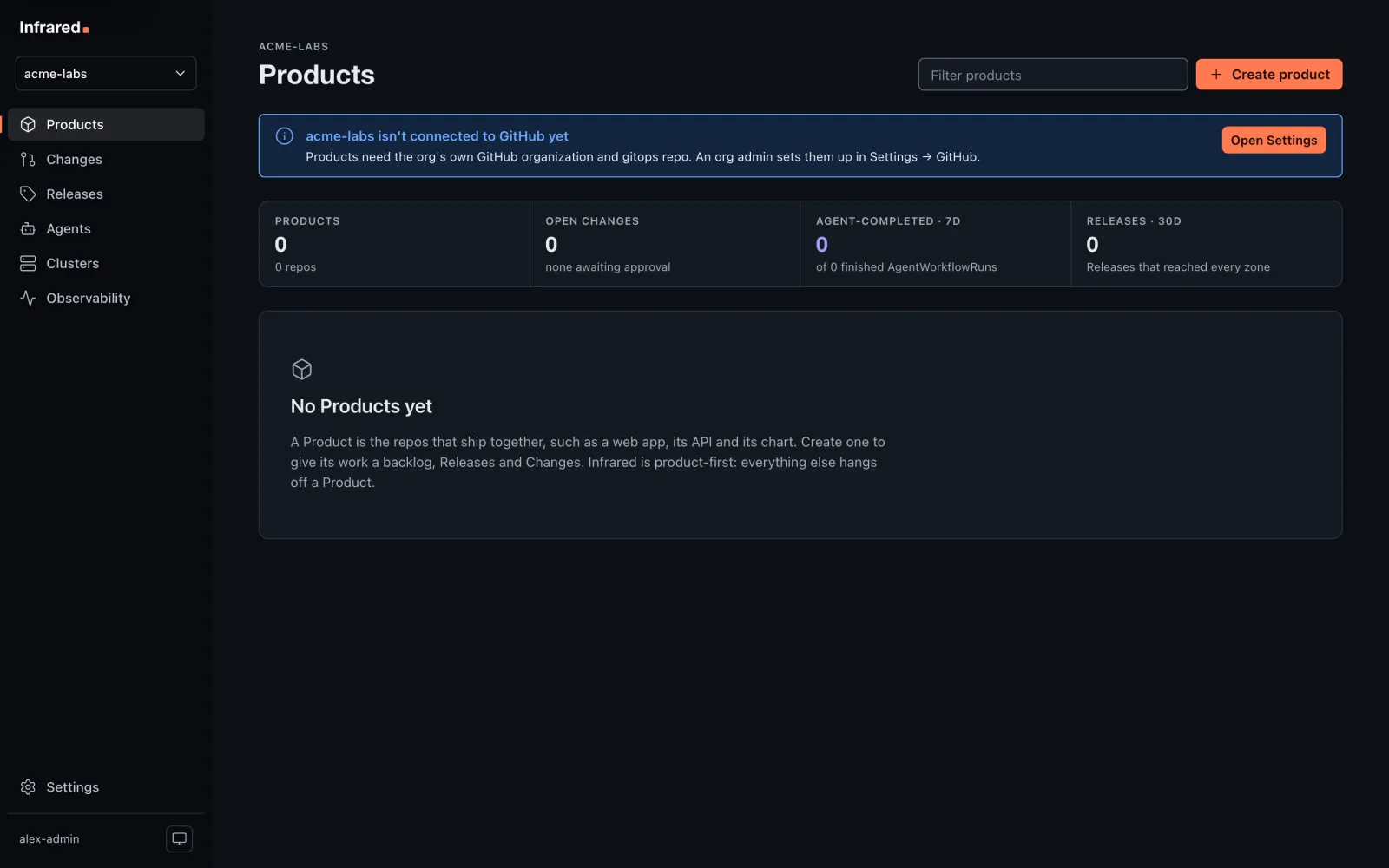This screenshot has height=868, width=1389.
Task: Click Open Settings in the banner
Action: click(x=1274, y=141)
